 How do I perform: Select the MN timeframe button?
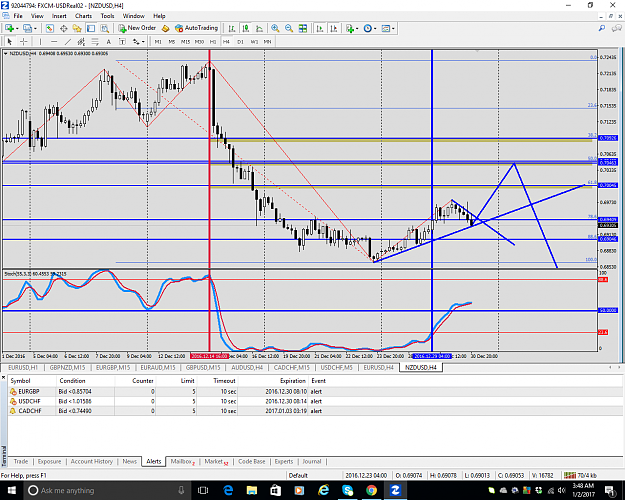click(267, 41)
